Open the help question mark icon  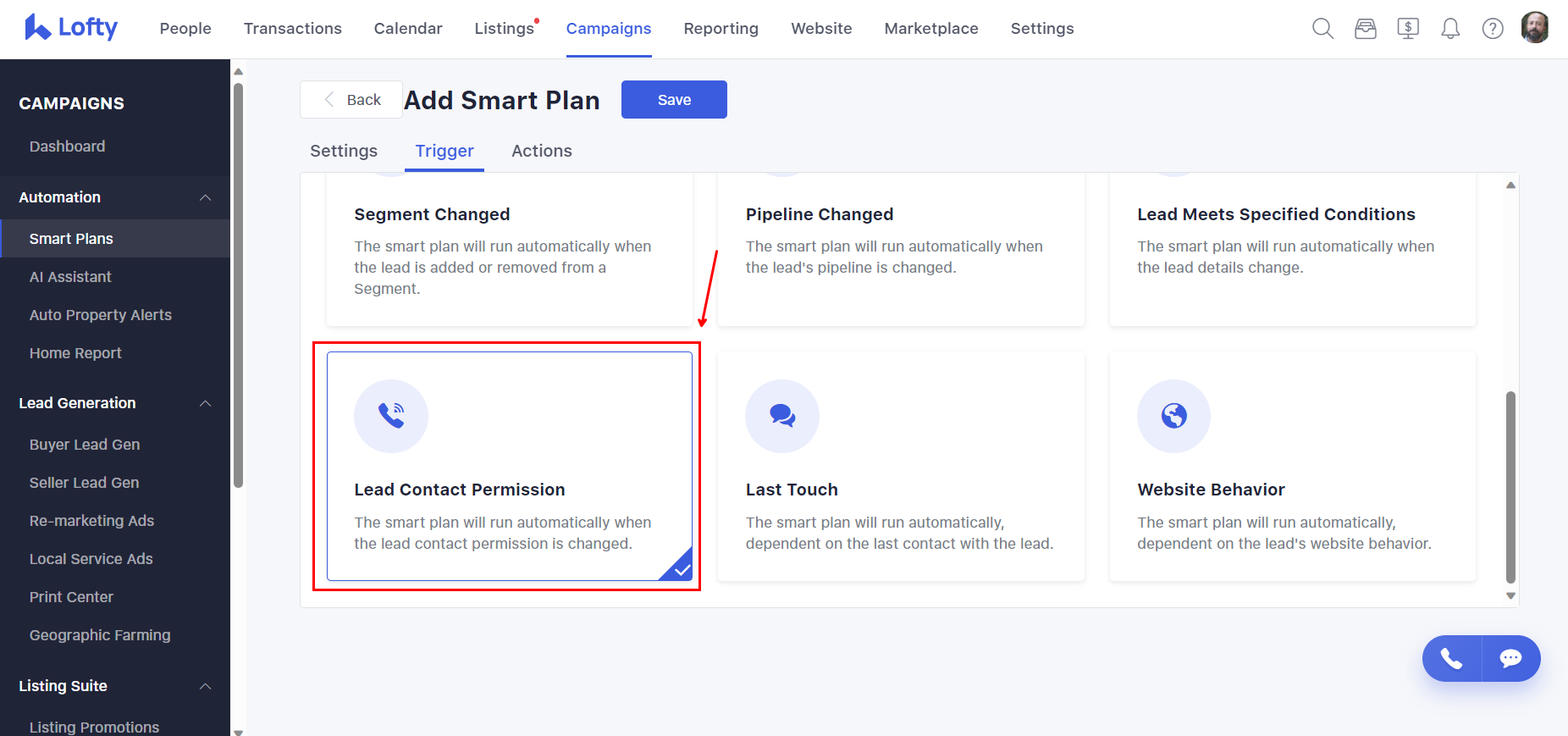click(1493, 28)
